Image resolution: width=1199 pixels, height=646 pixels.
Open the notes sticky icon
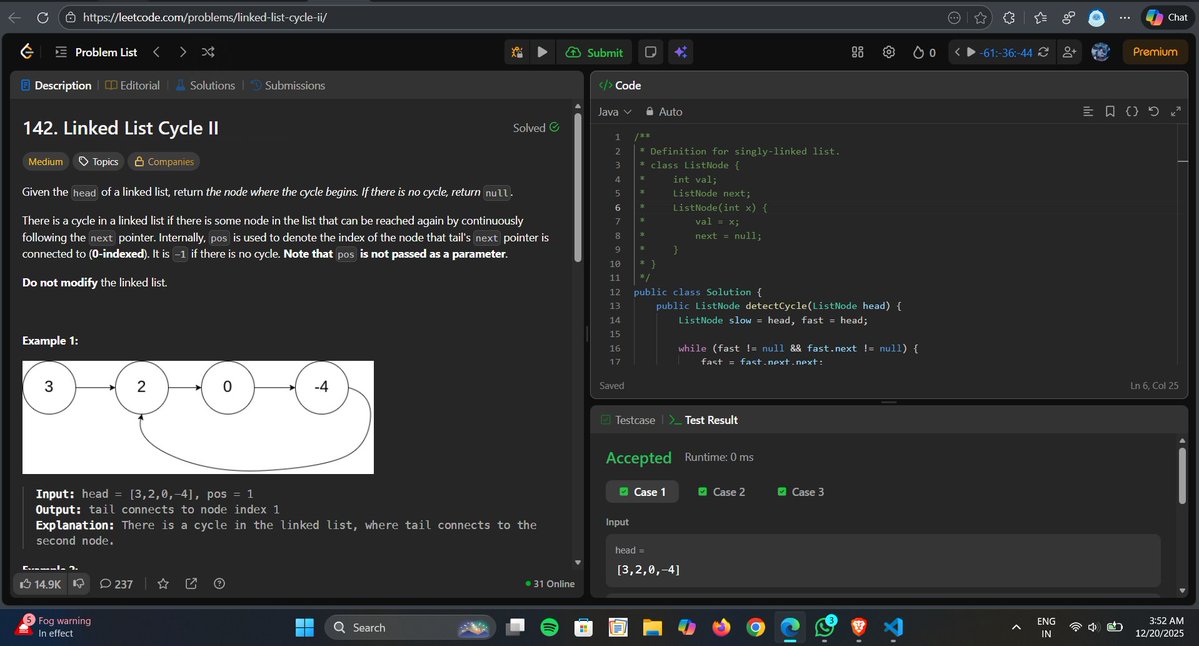point(651,52)
